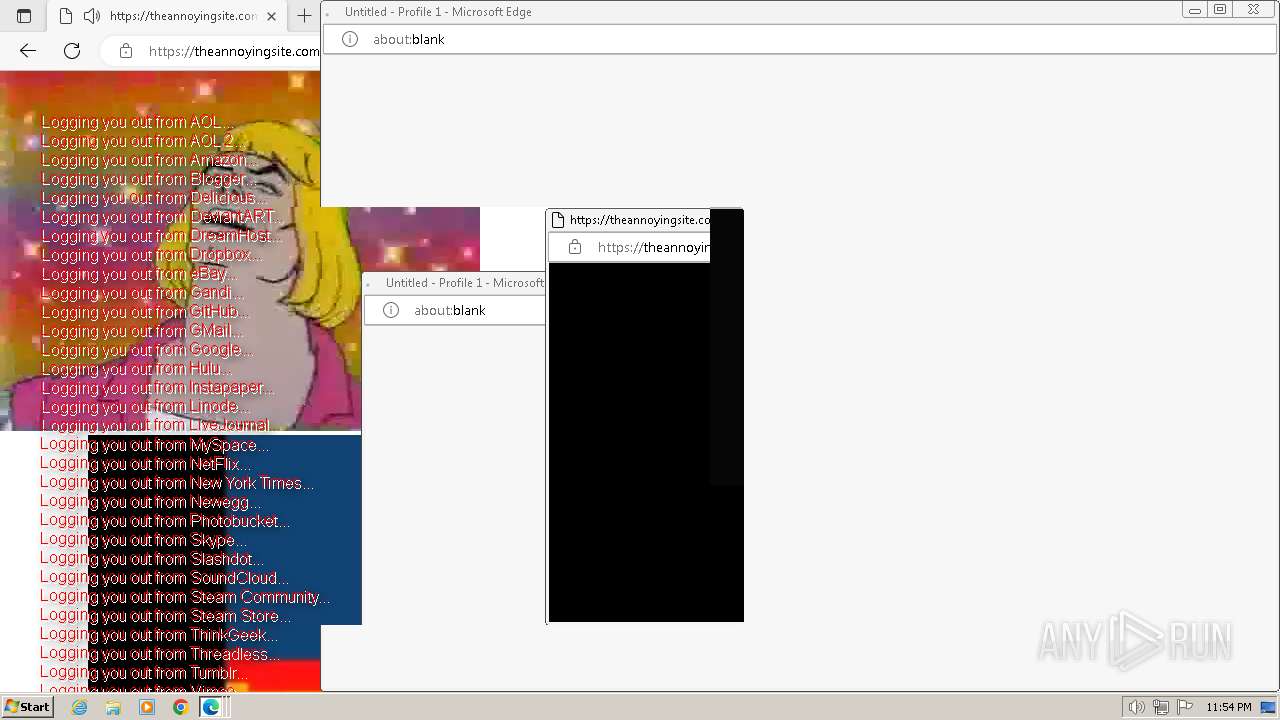Click "Logging you out from Steam Store..." line
Image resolution: width=1280 pixels, height=720 pixels.
[166, 616]
